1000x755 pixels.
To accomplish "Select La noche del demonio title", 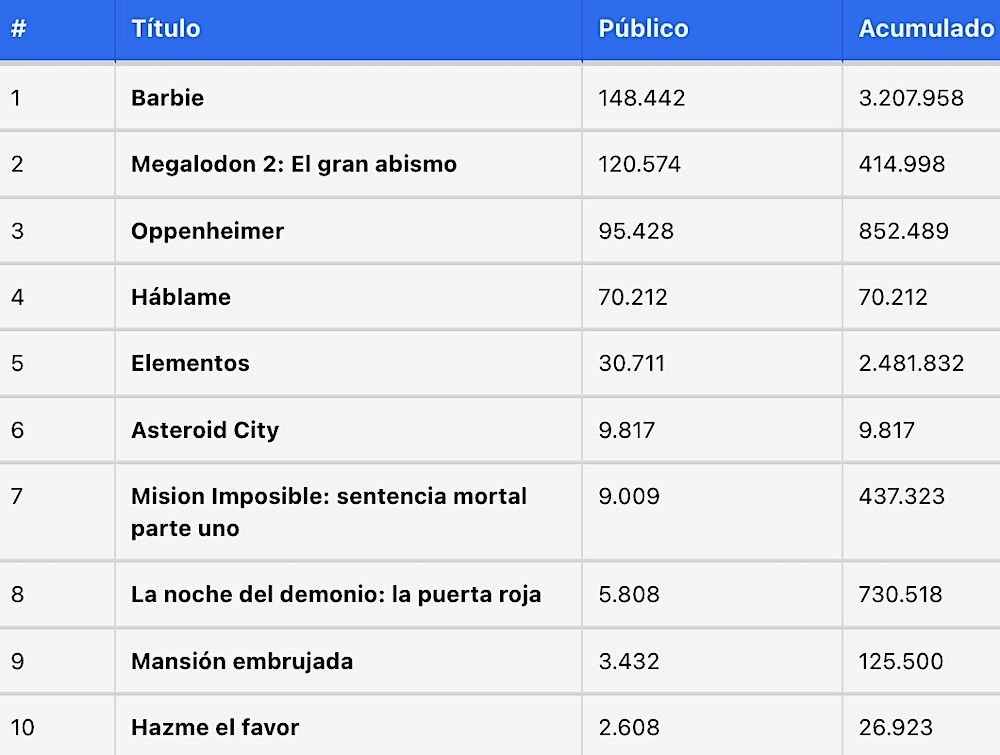I will (x=336, y=594).
